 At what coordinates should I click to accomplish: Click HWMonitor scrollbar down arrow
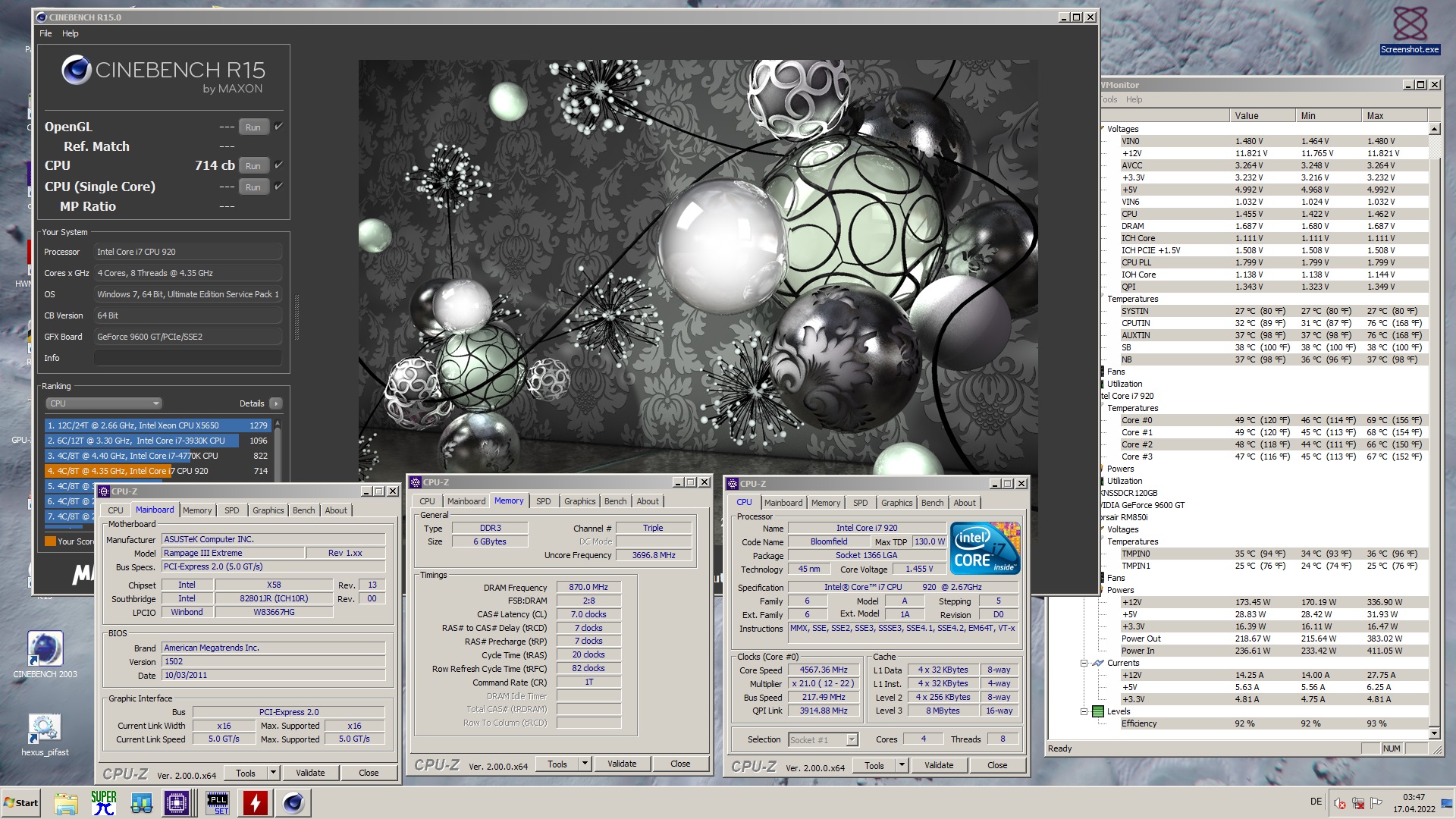pos(1434,733)
